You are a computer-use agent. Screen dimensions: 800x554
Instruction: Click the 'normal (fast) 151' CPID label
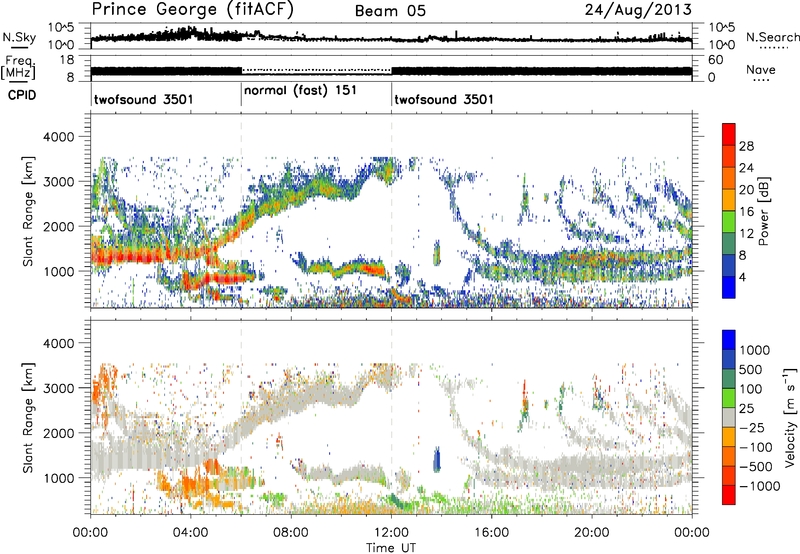300,91
